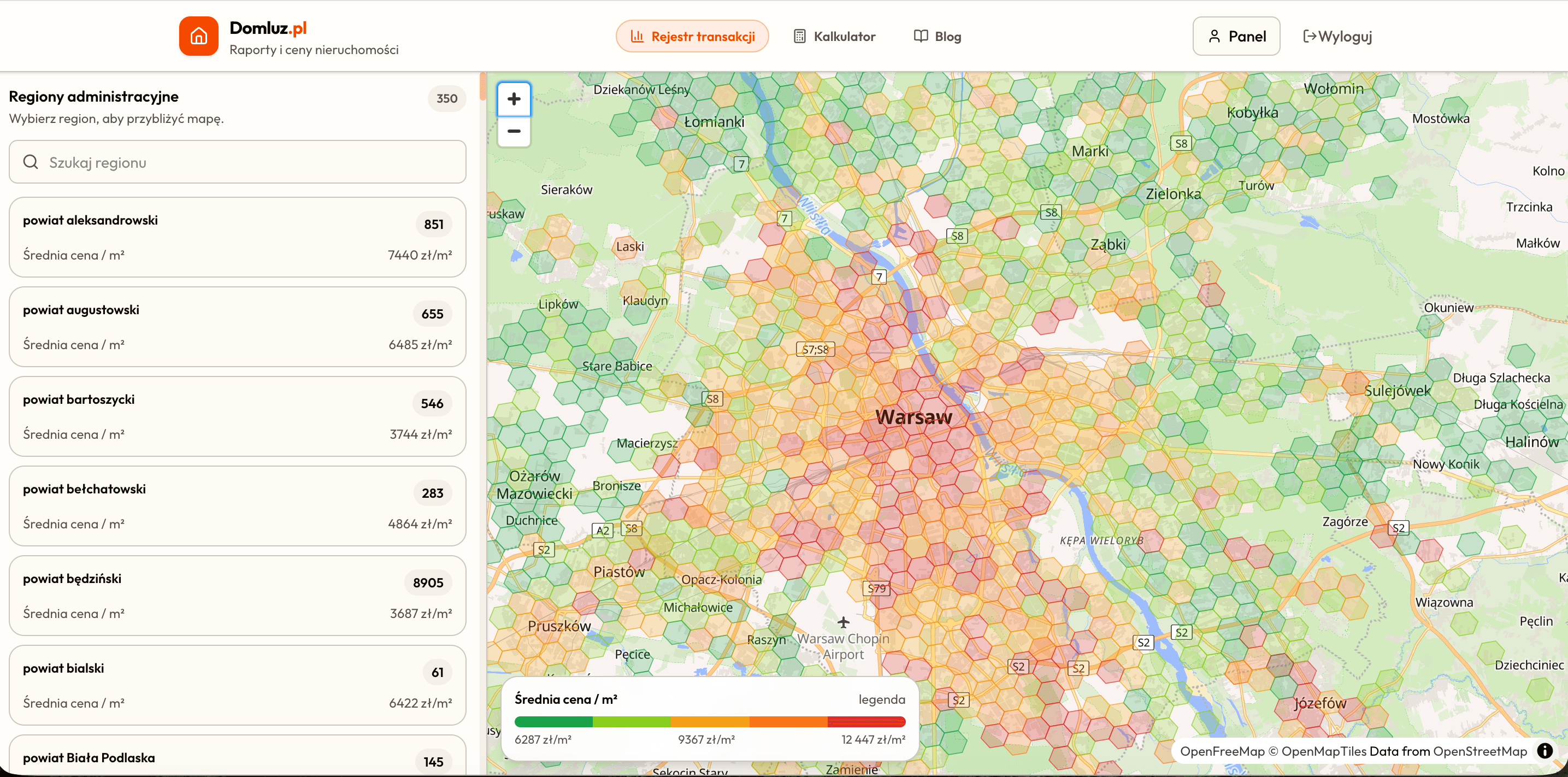Click the 12 447 zł/m² legend maximum label
The width and height of the screenshot is (1568, 777).
point(874,739)
